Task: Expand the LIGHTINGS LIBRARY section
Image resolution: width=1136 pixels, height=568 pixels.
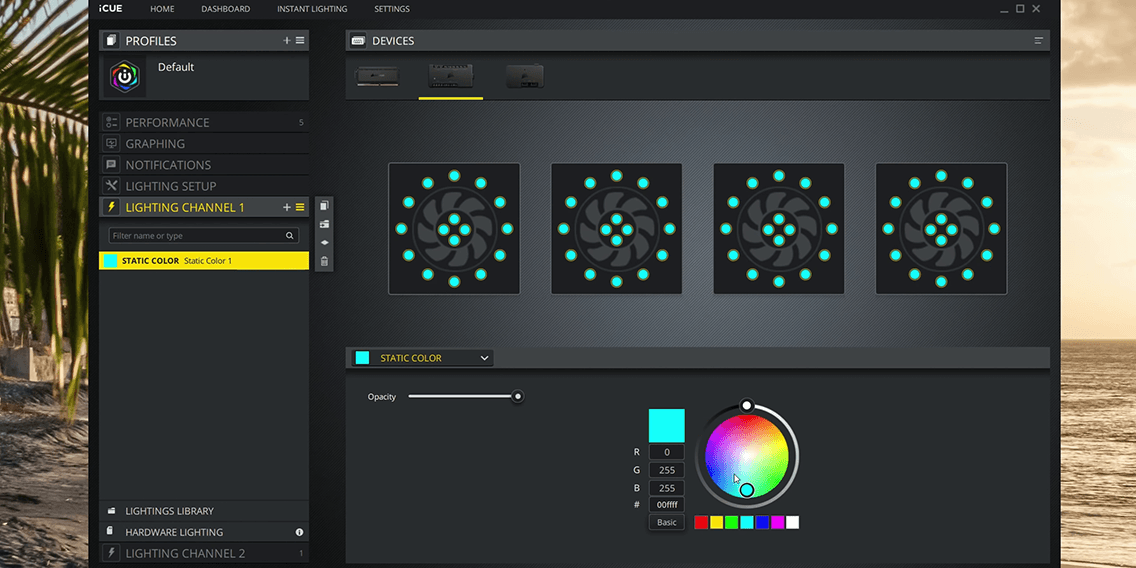Action: click(x=204, y=511)
